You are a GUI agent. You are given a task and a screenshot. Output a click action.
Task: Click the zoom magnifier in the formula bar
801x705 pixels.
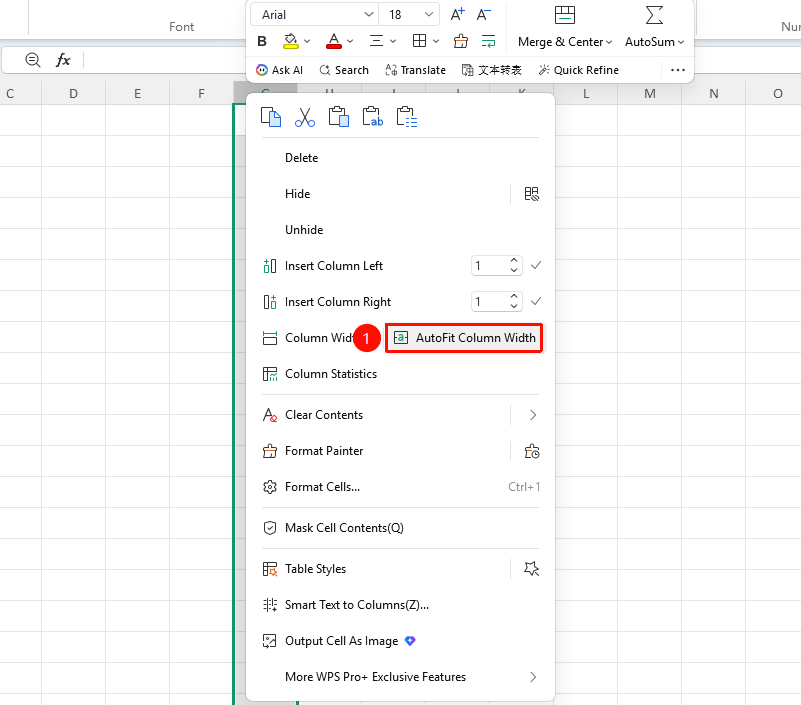(33, 60)
